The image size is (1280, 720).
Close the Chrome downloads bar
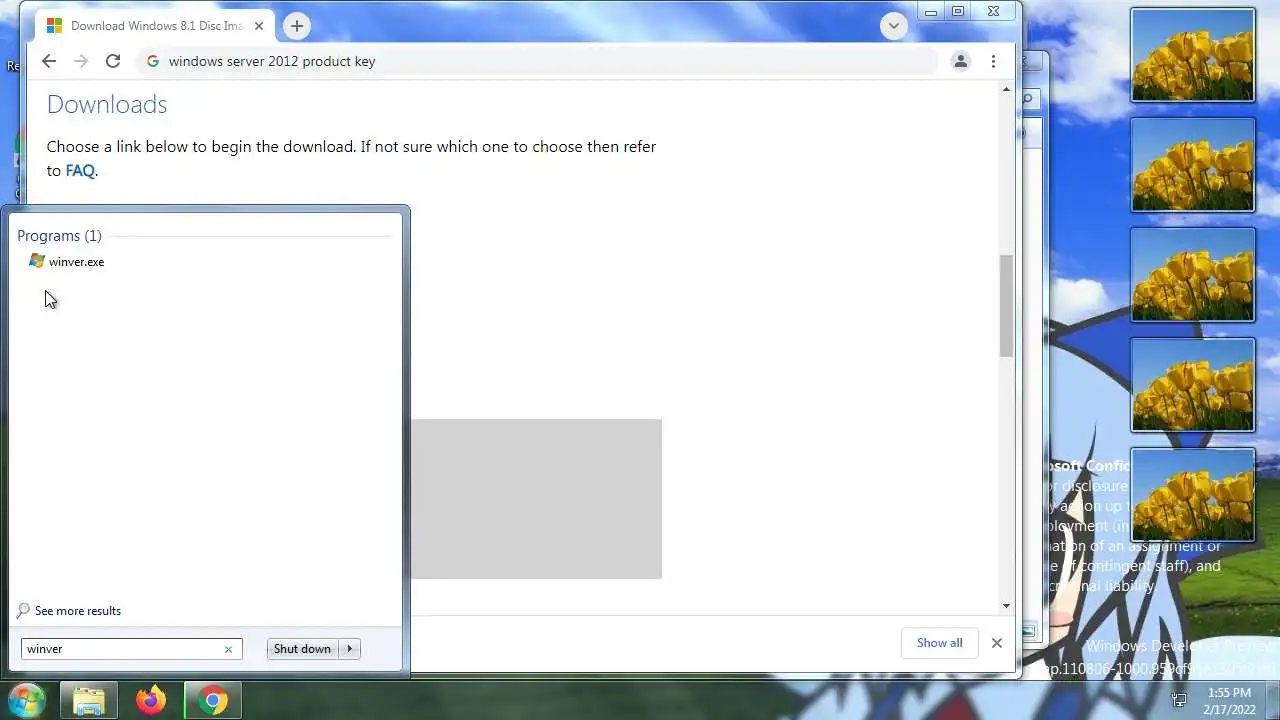[x=996, y=643]
